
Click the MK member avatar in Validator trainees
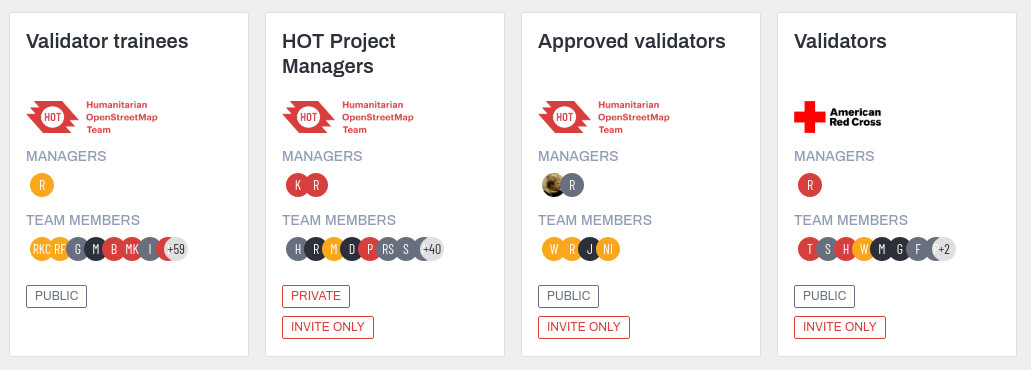[132, 249]
